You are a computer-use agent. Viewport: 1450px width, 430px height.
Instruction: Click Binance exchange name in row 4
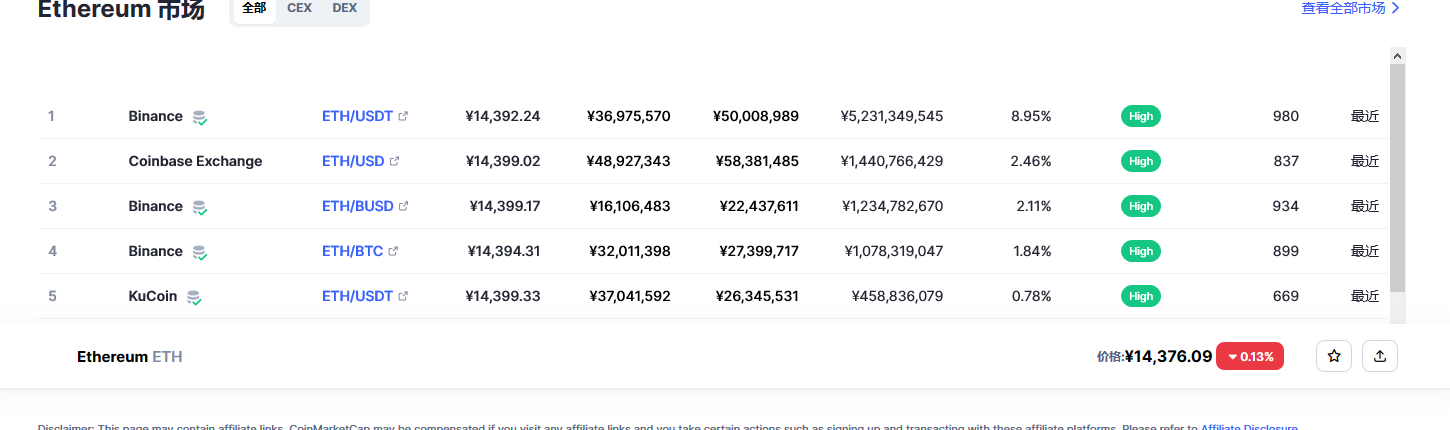pyautogui.click(x=156, y=251)
